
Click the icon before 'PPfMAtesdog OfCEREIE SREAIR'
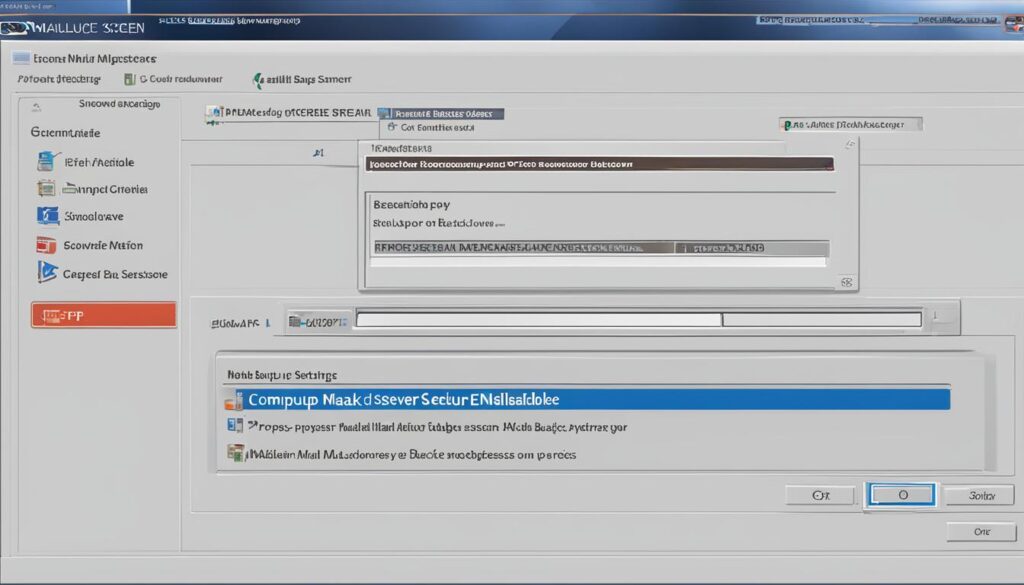[214, 115]
